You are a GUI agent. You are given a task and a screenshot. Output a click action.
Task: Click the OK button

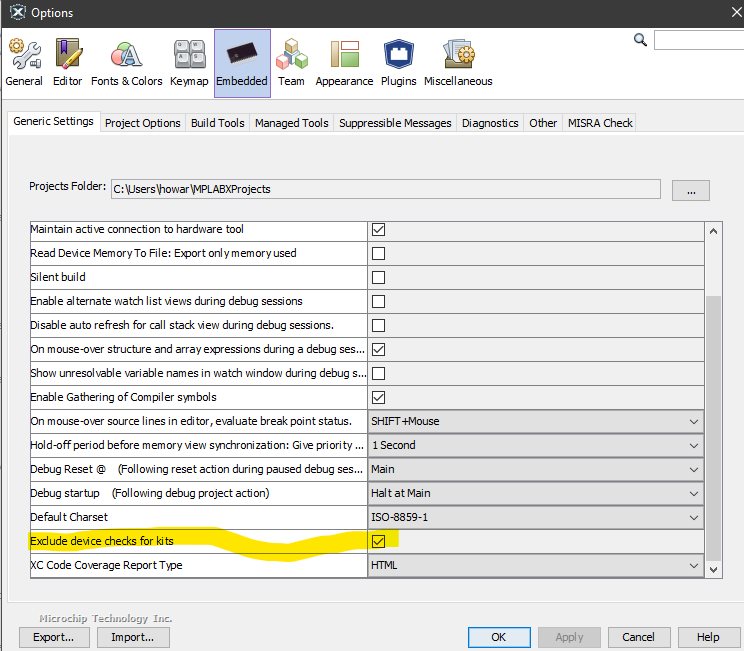(x=498, y=637)
